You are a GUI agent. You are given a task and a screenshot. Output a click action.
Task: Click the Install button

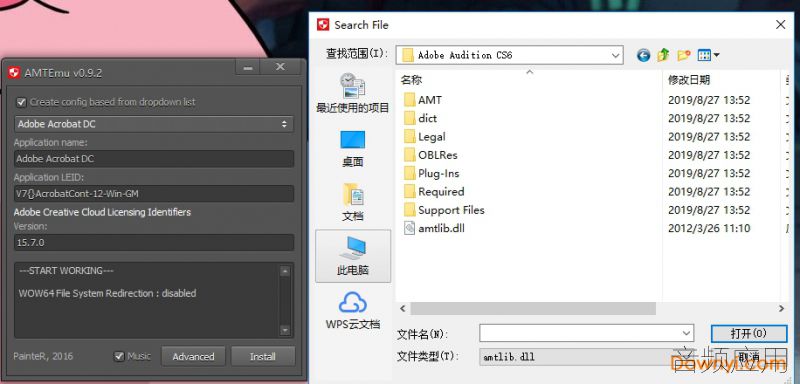coord(263,356)
